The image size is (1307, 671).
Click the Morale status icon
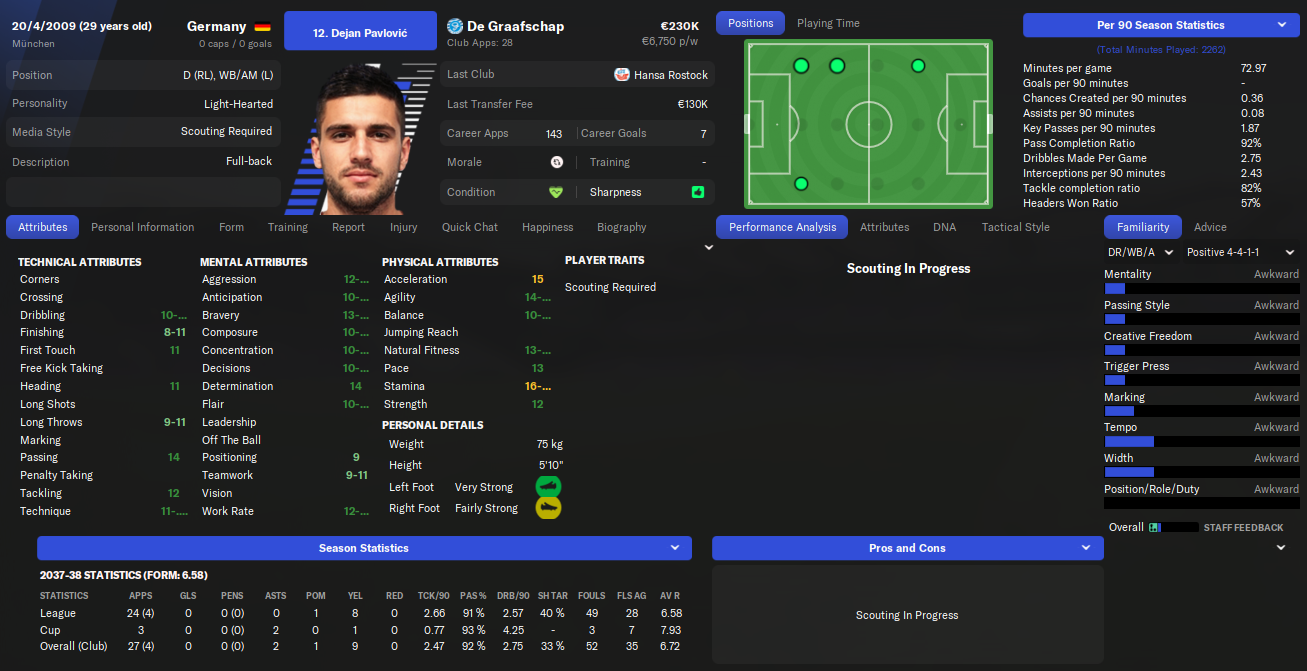[x=556, y=162]
